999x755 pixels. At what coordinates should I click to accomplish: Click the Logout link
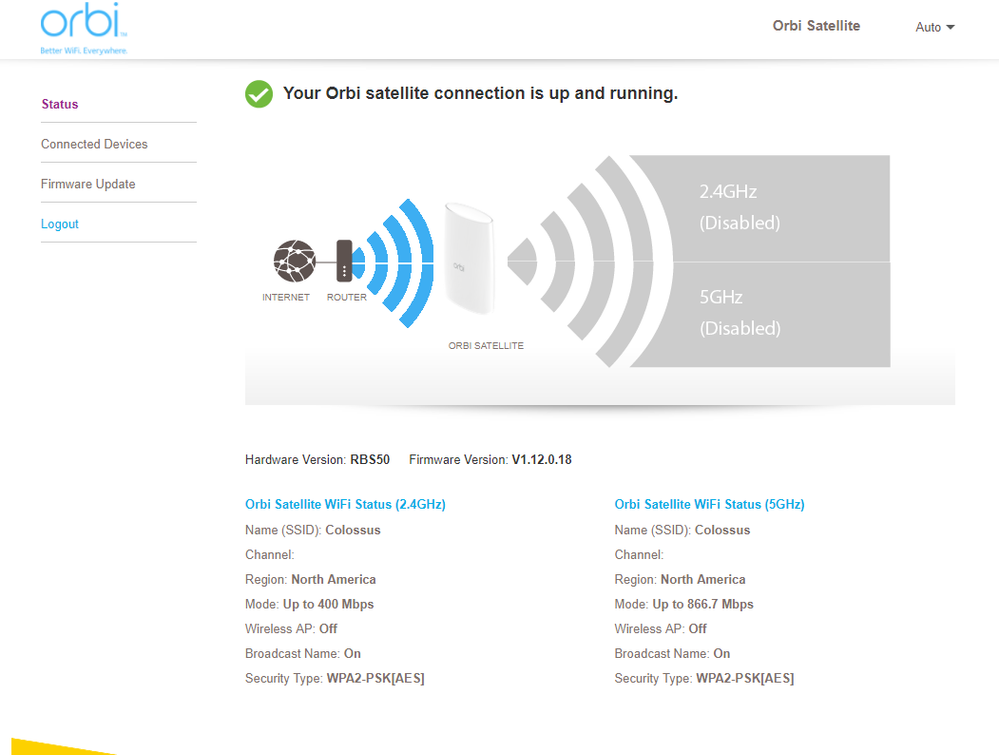coord(60,224)
